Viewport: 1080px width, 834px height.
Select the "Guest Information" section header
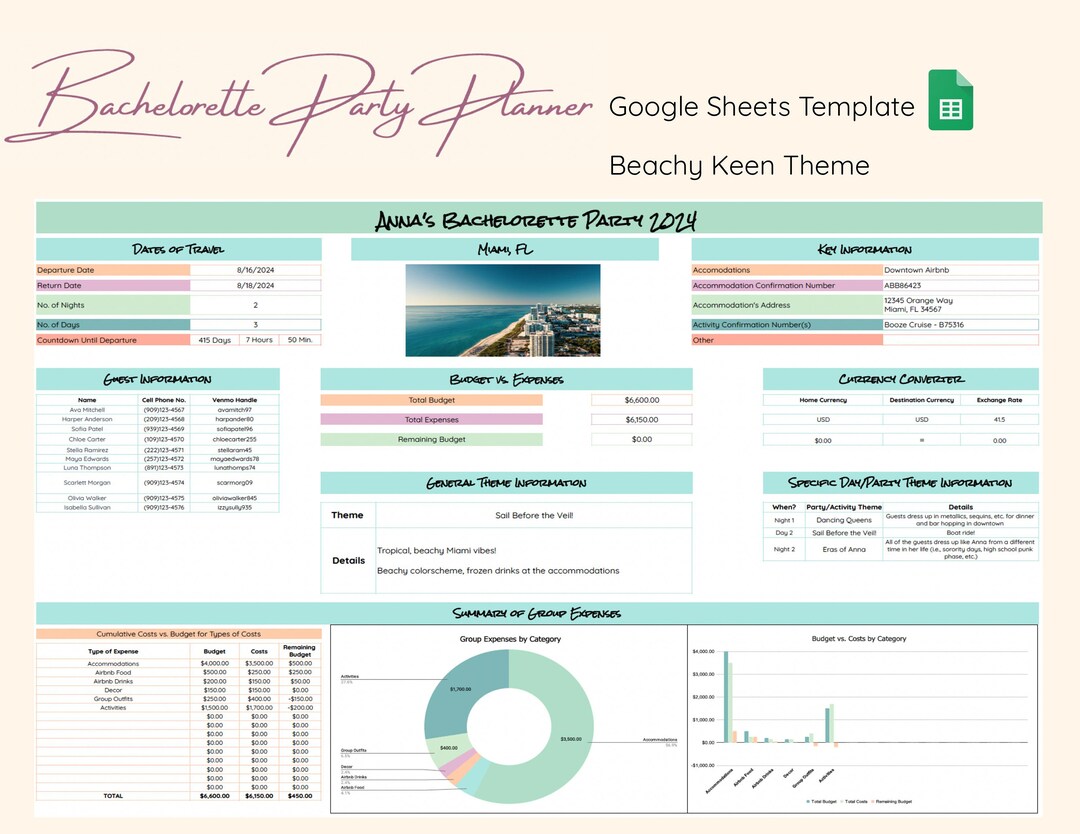pos(158,379)
